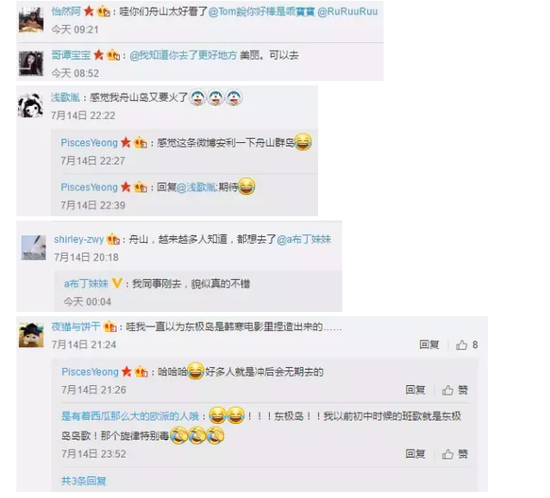550x498 pixels.
Task: Open 浅歌胤's panda avatar
Action: (x=31, y=106)
